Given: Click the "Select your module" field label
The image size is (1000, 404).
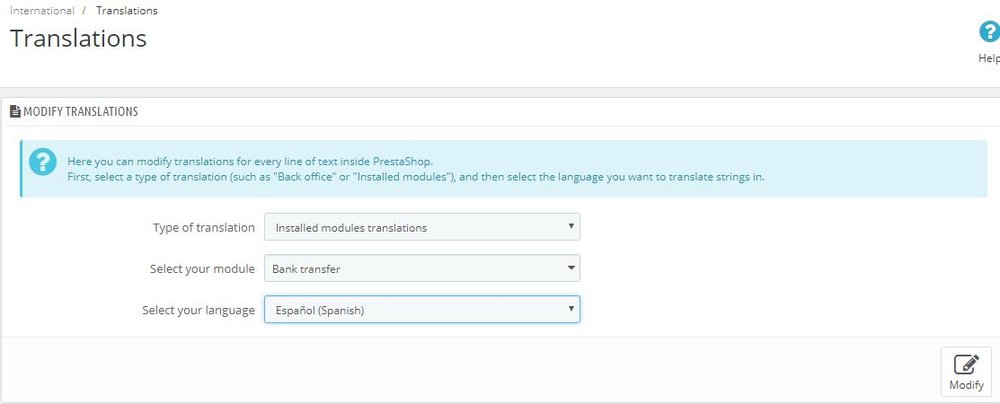Looking at the screenshot, I should tap(201, 269).
